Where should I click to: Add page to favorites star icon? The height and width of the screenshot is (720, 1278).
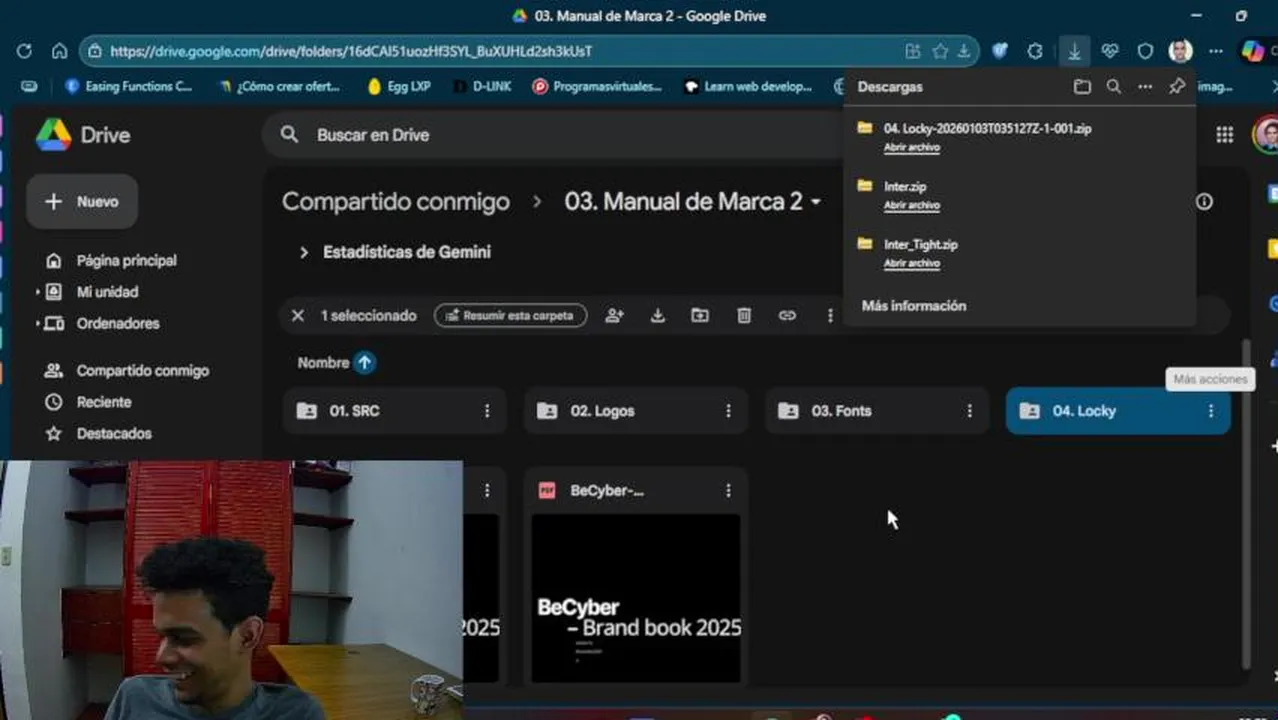940,51
